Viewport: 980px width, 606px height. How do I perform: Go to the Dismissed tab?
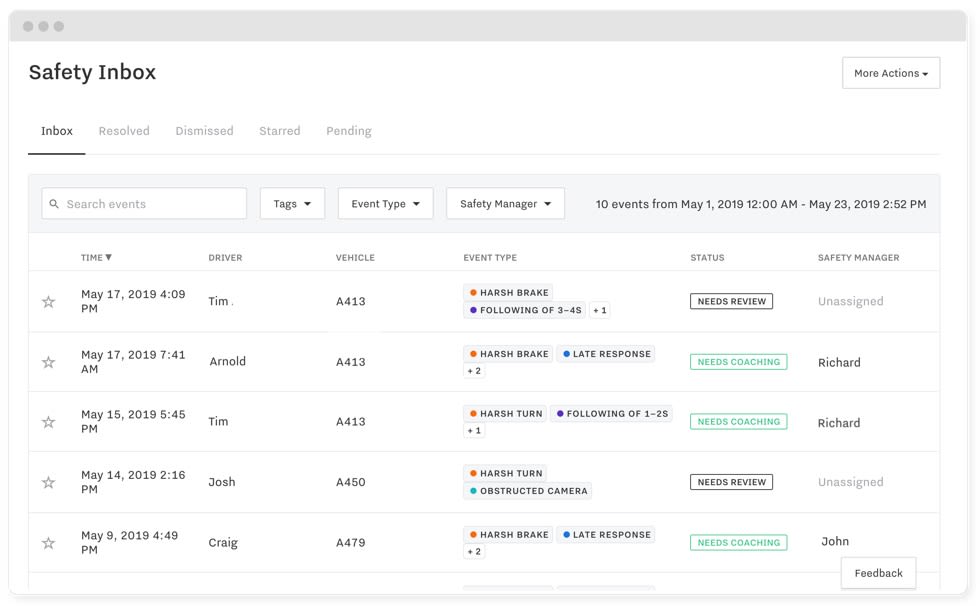(x=204, y=131)
